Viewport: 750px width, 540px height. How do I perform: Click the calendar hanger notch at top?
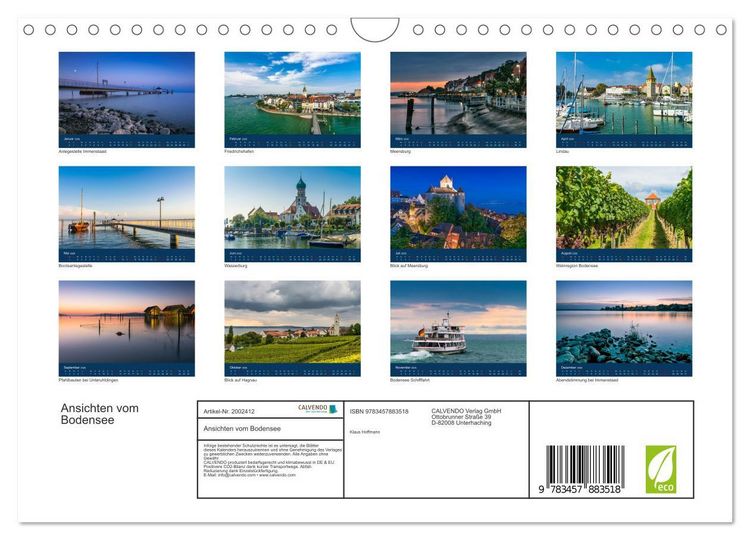375,30
